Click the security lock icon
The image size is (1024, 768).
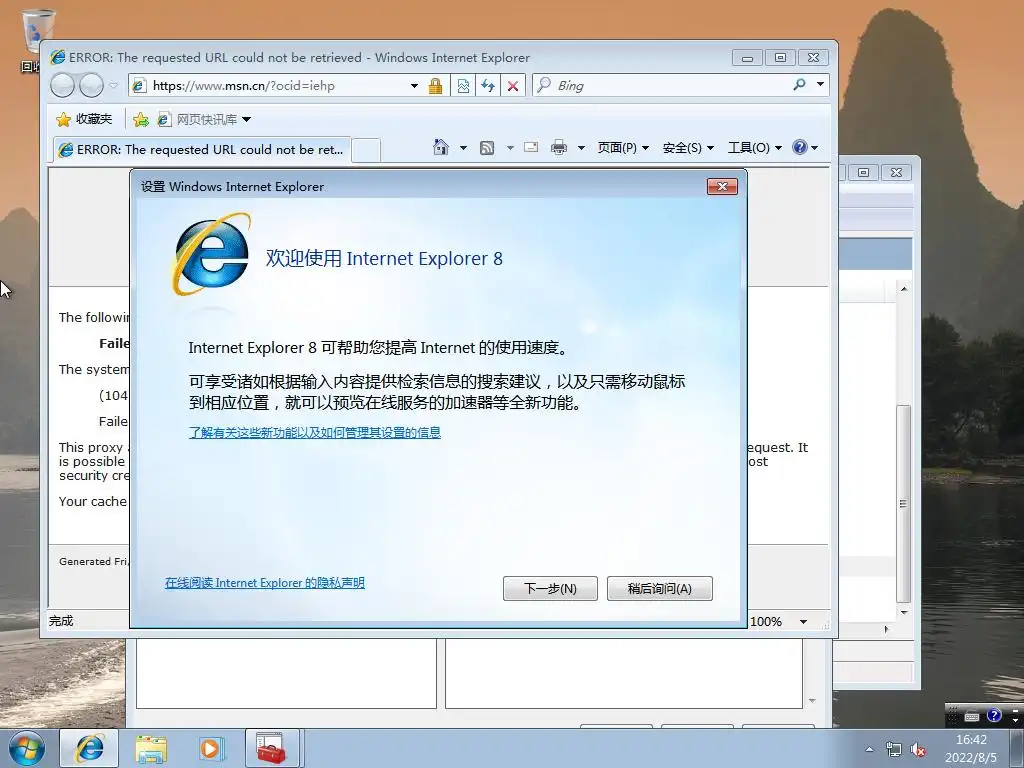tap(436, 86)
